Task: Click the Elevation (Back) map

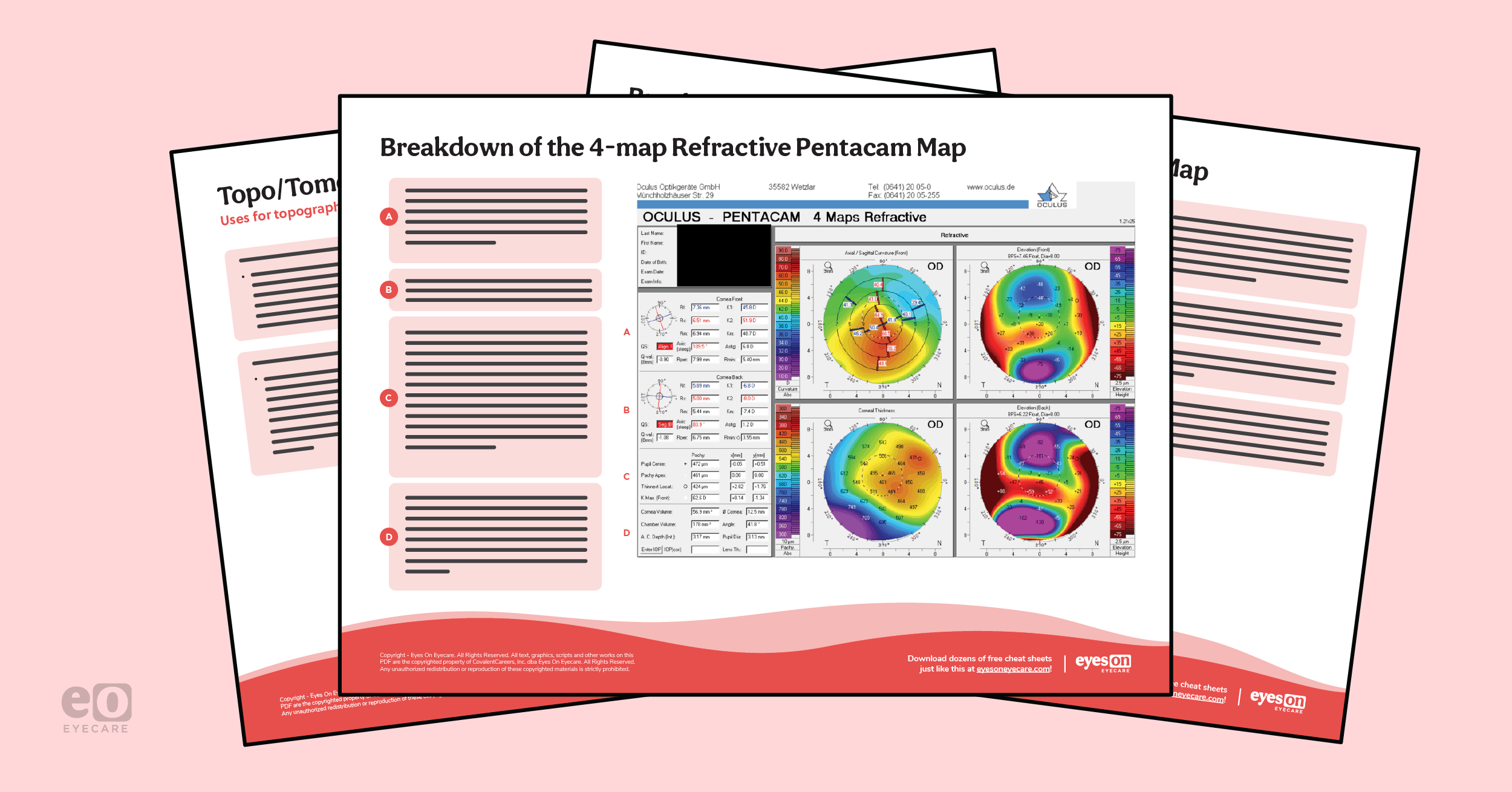Action: (x=1040, y=482)
